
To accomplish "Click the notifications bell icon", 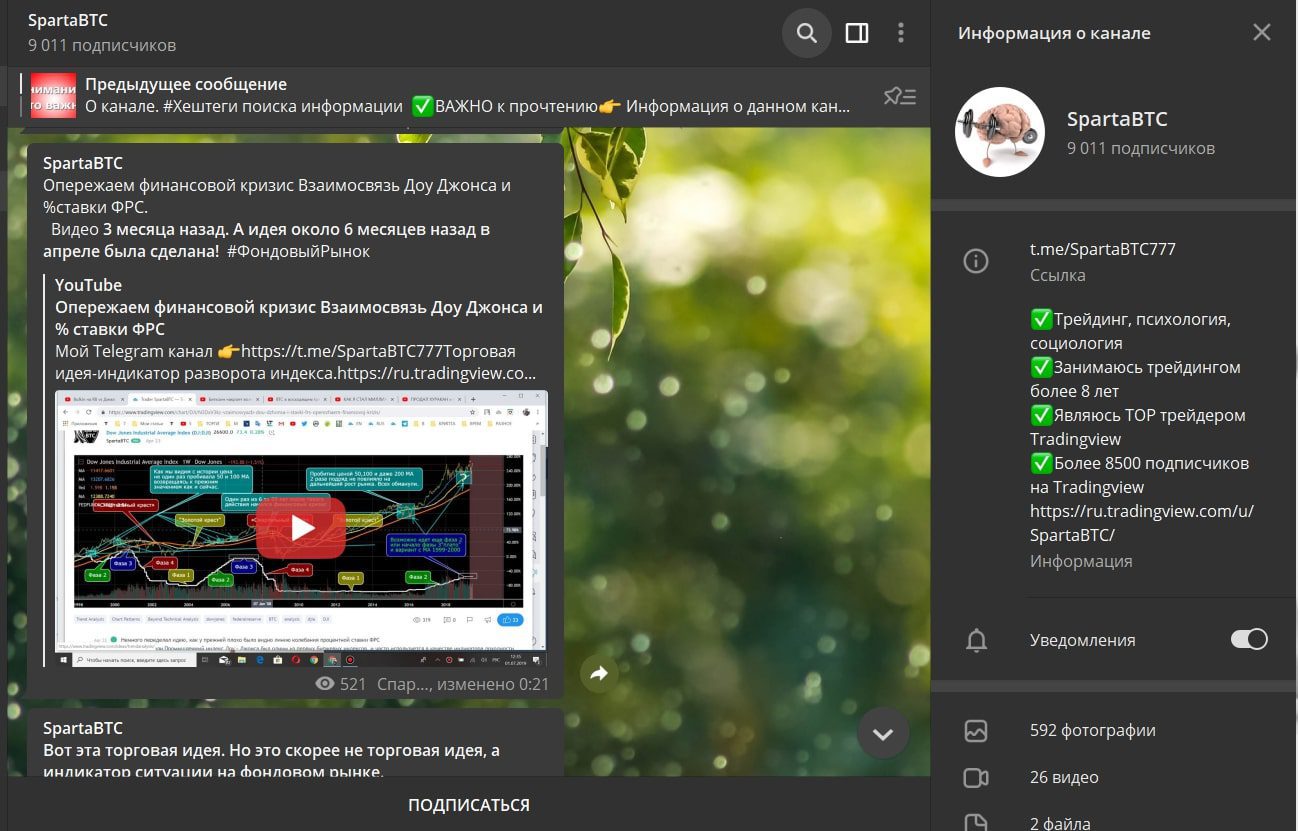I will pyautogui.click(x=976, y=640).
